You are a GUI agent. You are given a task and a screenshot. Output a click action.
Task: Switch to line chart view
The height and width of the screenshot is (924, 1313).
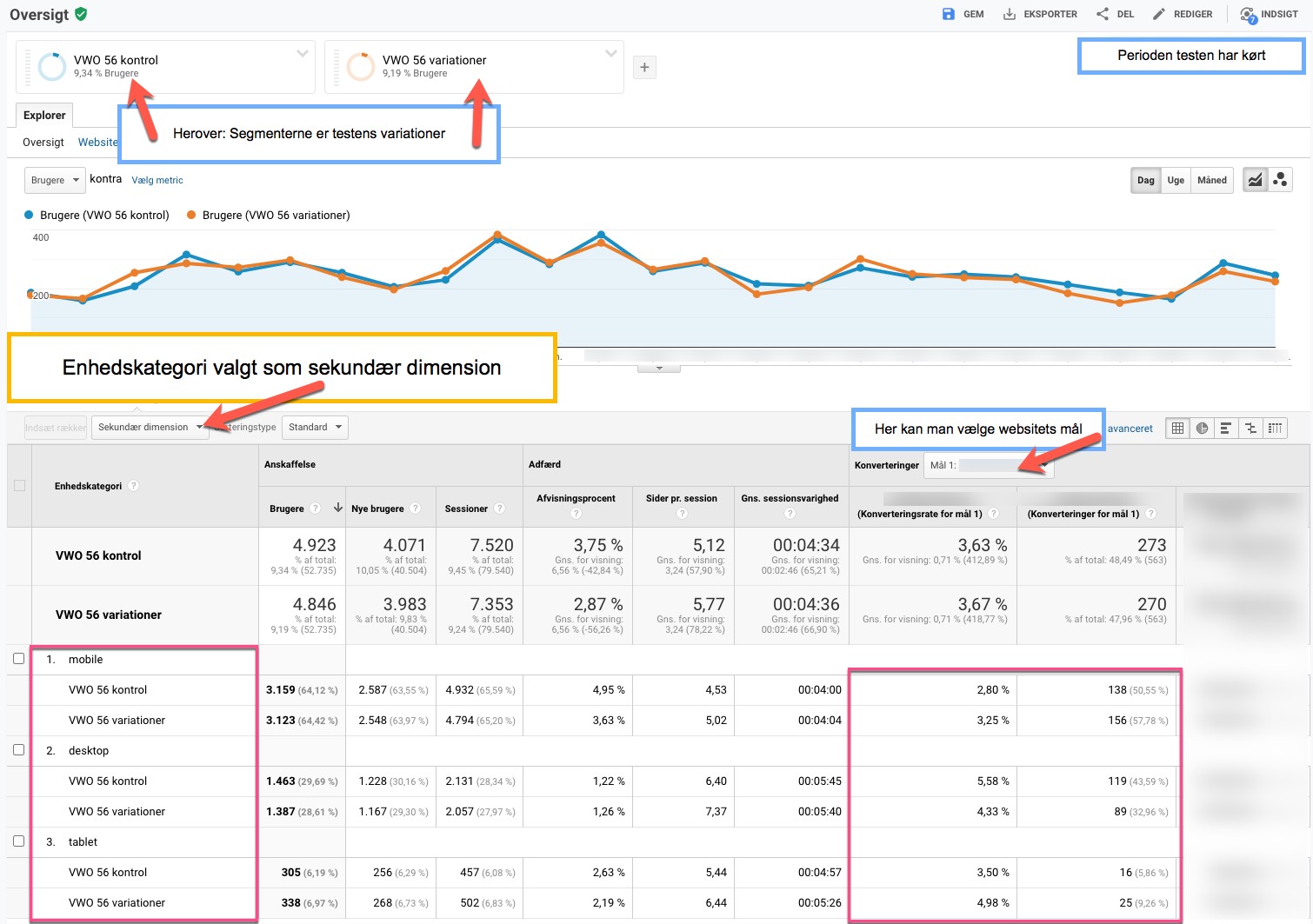(x=1255, y=180)
